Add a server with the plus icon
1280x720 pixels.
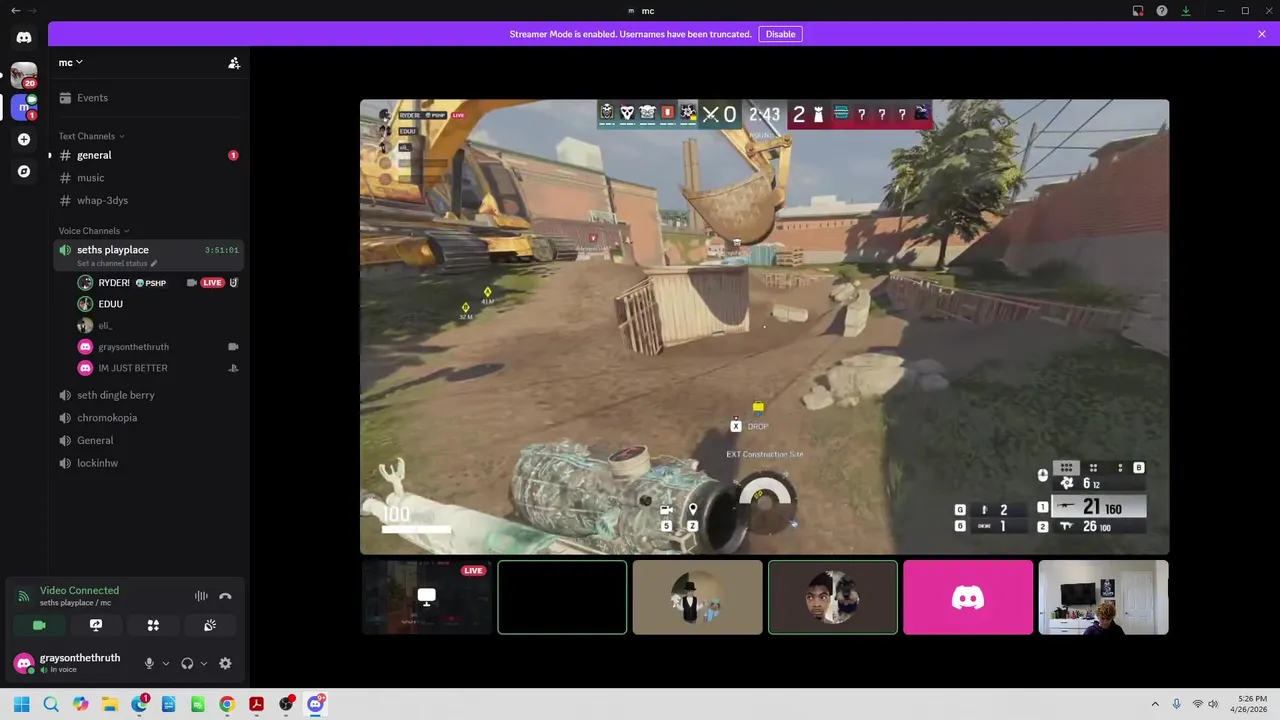click(24, 139)
